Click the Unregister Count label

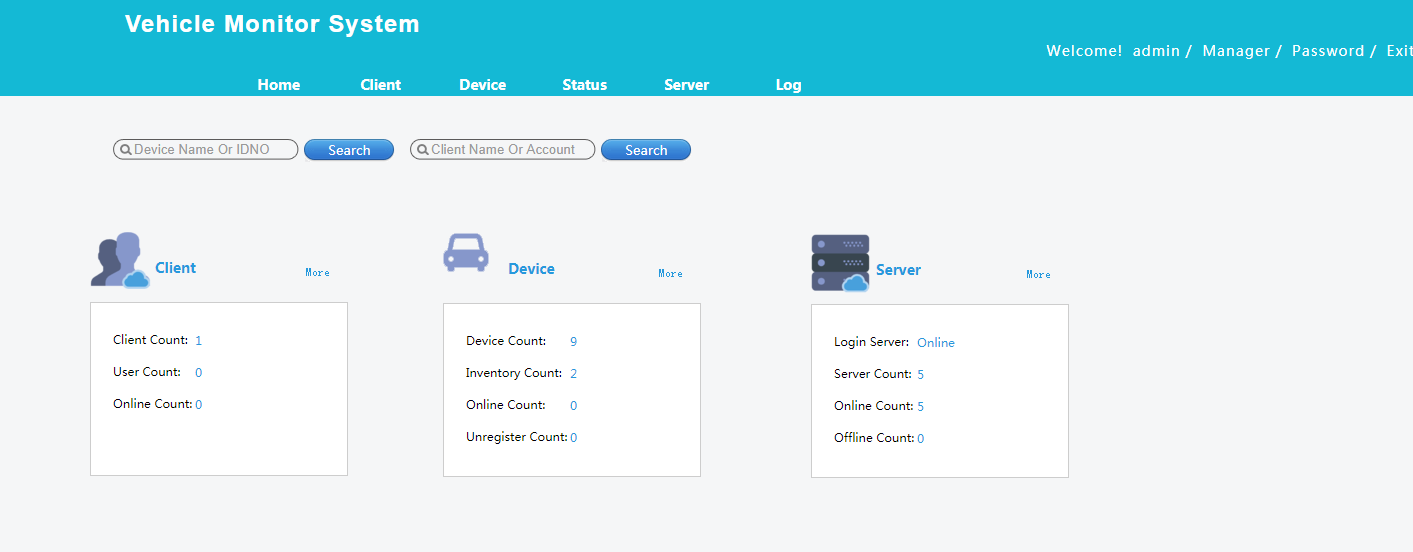pyautogui.click(x=517, y=437)
